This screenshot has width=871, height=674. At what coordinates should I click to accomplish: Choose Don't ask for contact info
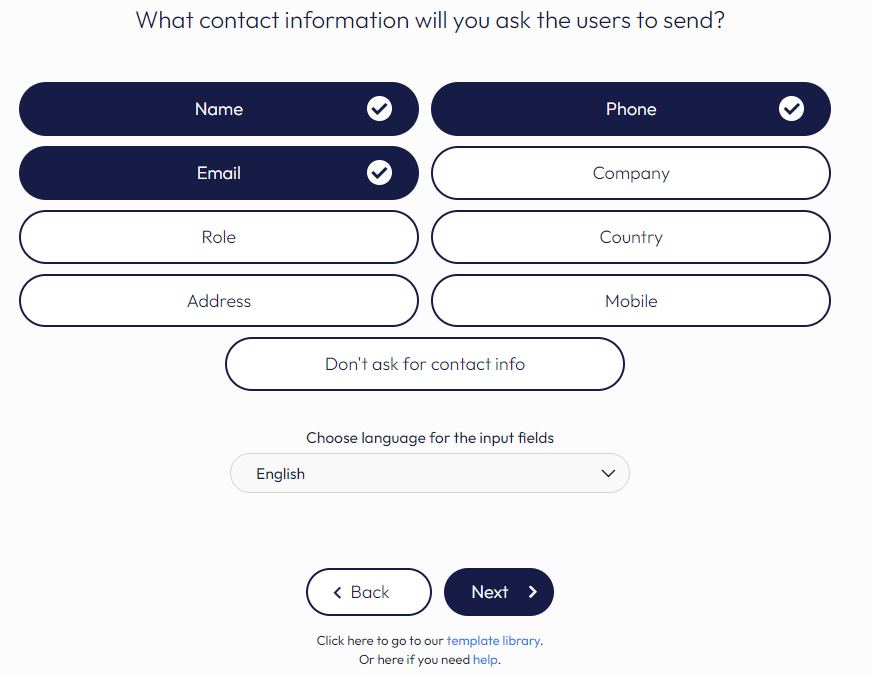[424, 364]
